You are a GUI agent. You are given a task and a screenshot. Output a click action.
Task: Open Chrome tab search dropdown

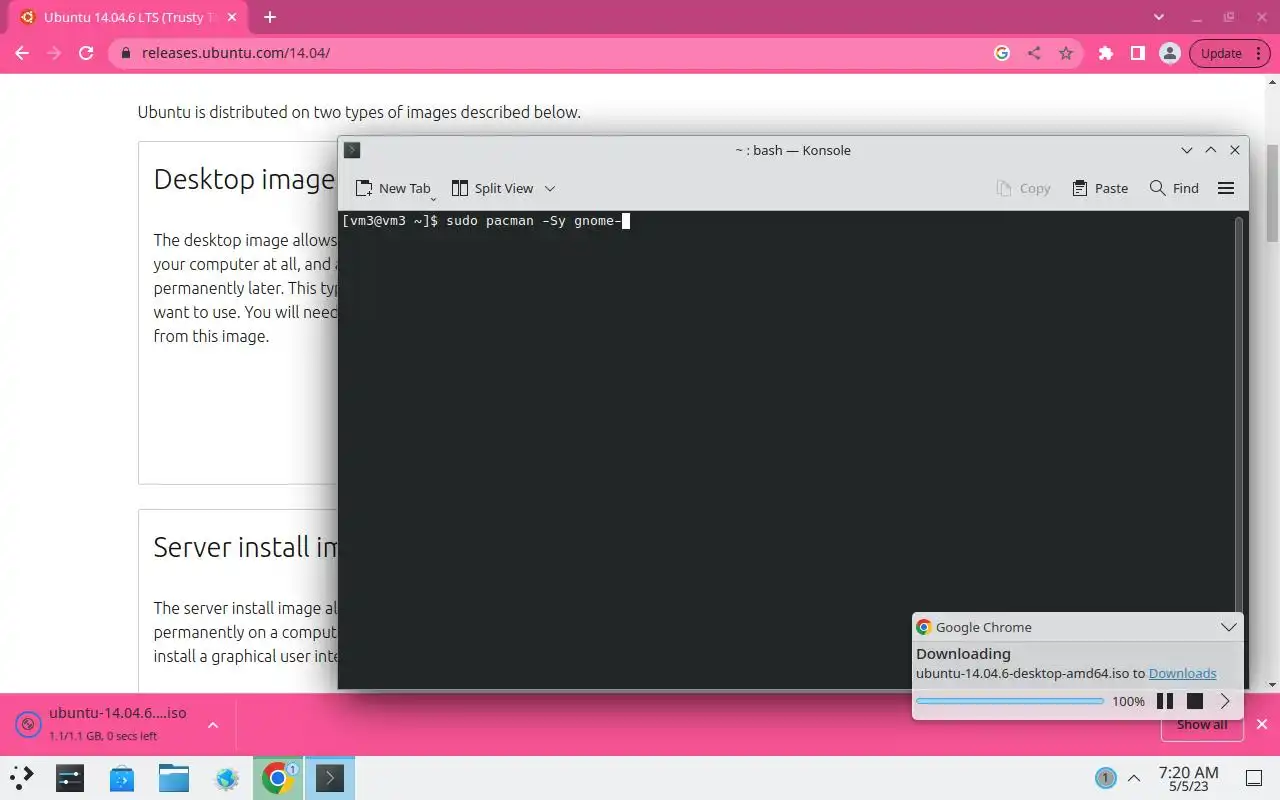[1159, 17]
